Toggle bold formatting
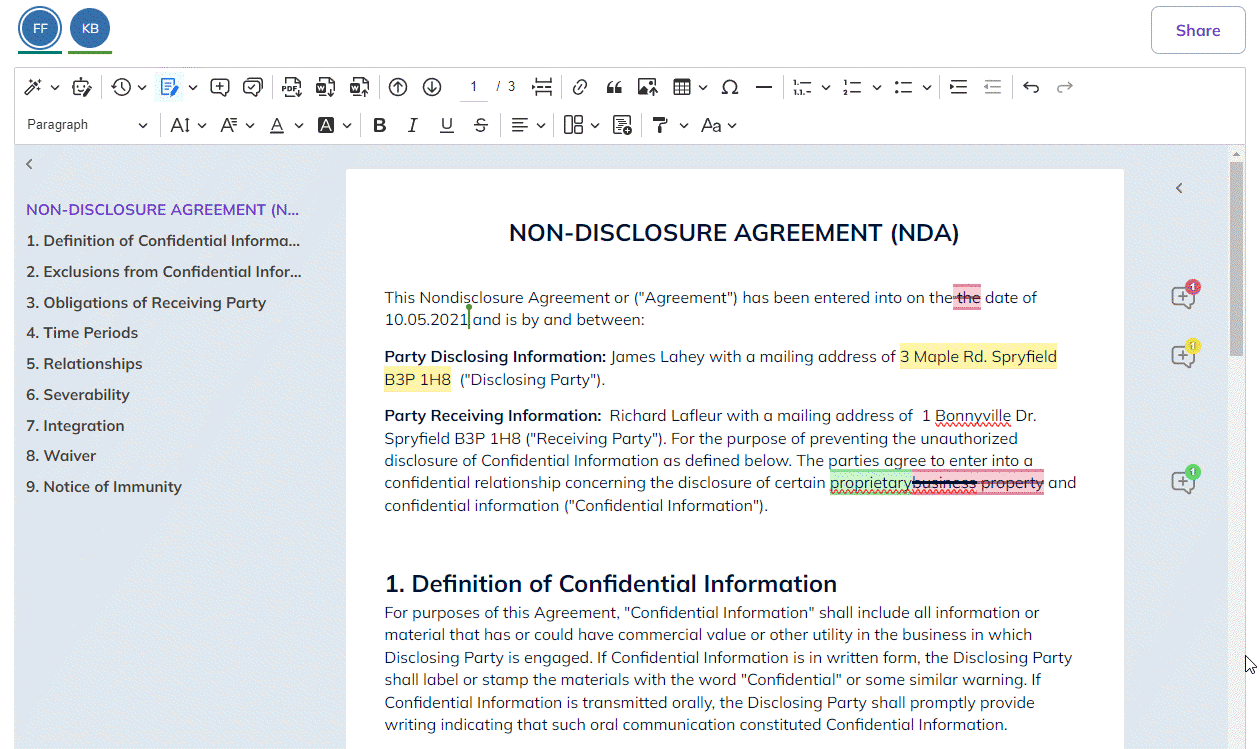The image size is (1260, 749). click(379, 125)
